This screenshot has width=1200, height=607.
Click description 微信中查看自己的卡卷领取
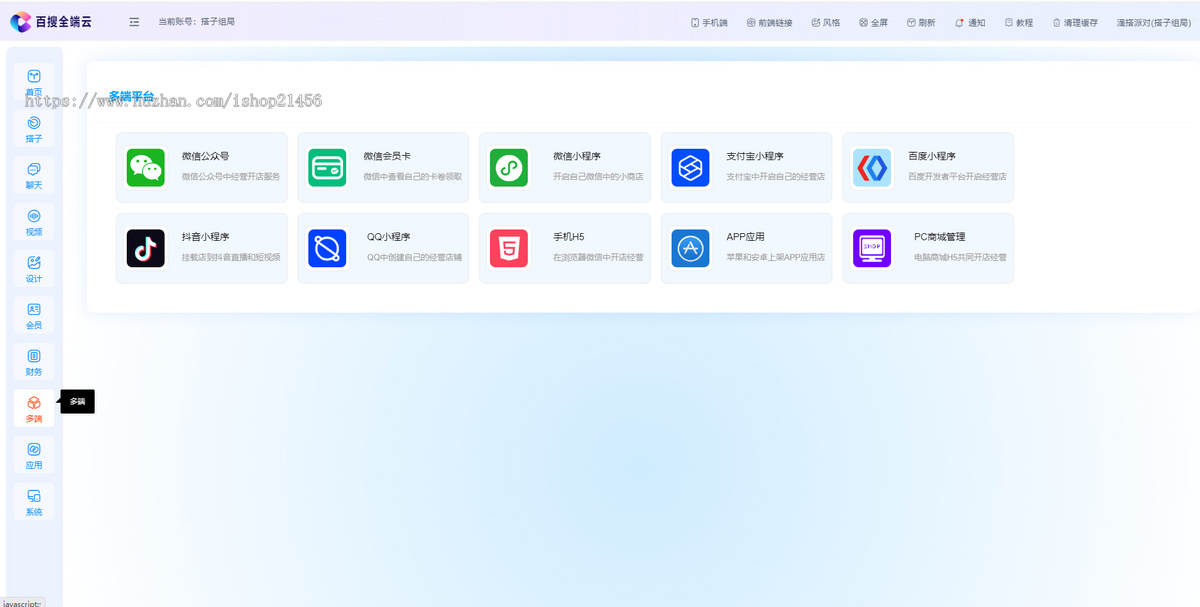click(x=413, y=176)
